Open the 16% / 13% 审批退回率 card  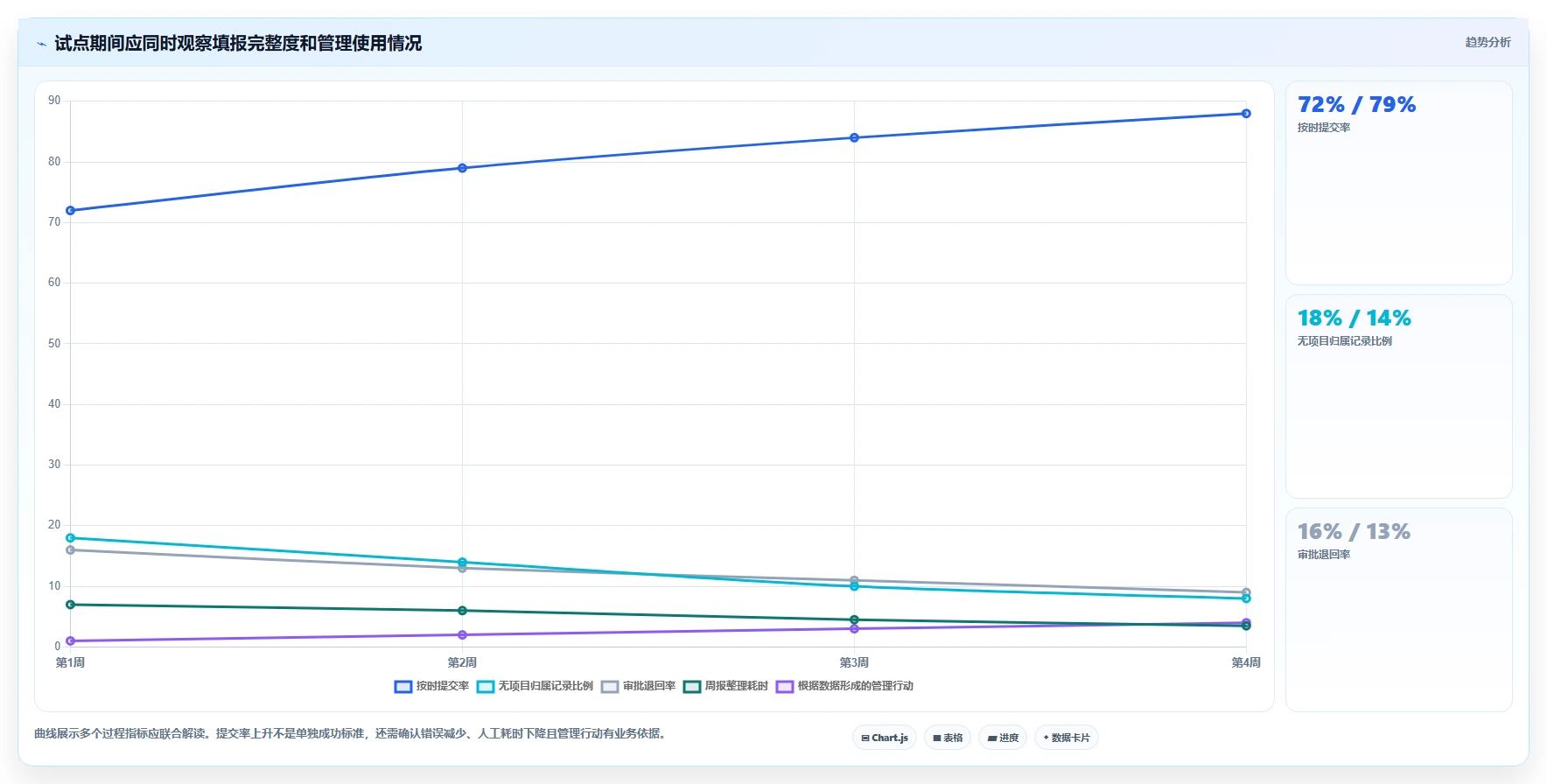pyautogui.click(x=1398, y=610)
